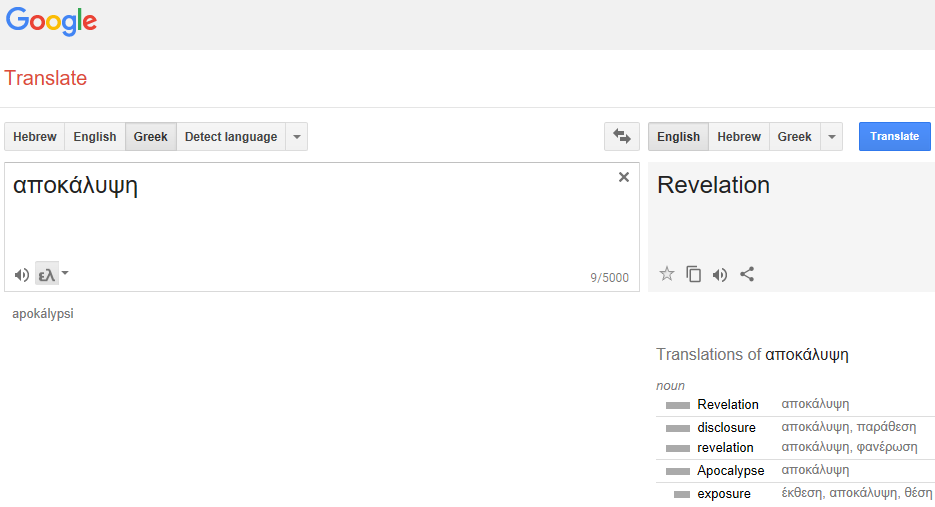Open input tools dropdown arrow
This screenshot has width=935, height=507.
pos(65,274)
